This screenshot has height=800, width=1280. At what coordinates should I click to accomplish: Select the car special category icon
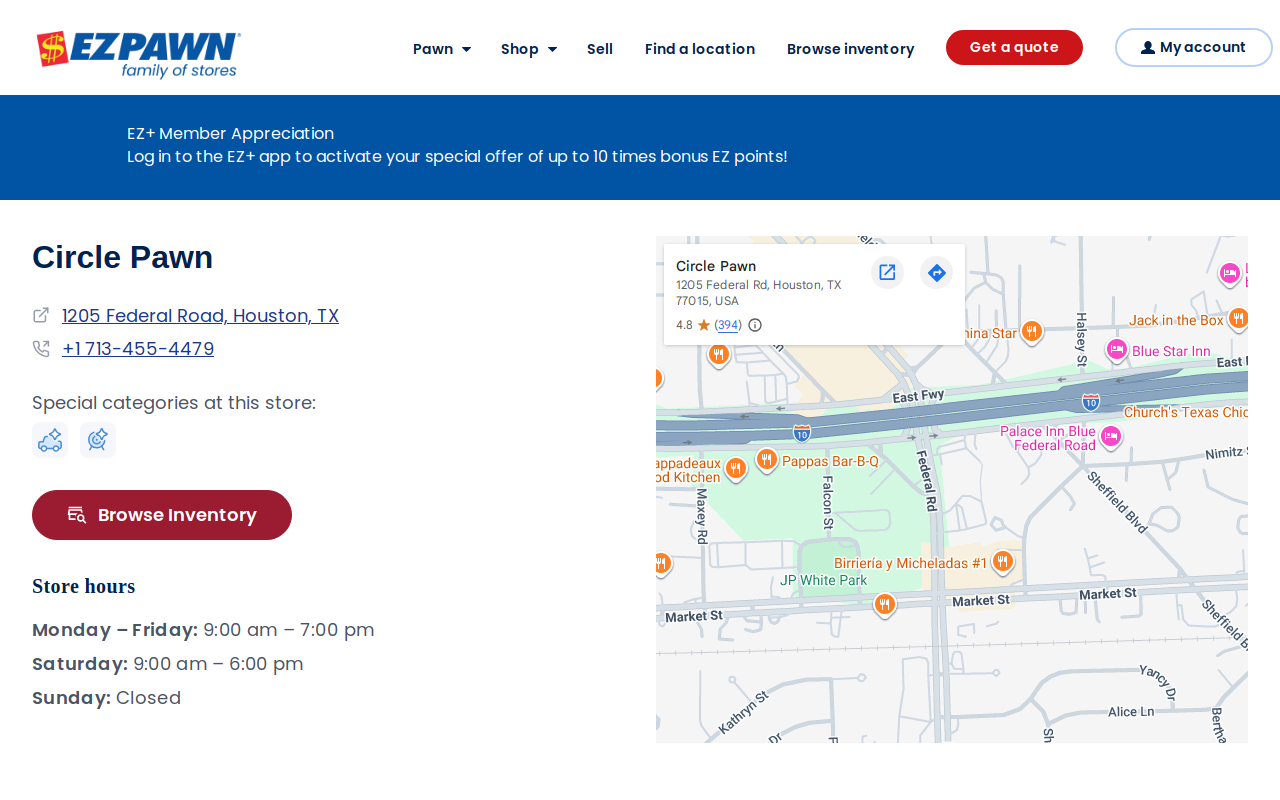(50, 440)
